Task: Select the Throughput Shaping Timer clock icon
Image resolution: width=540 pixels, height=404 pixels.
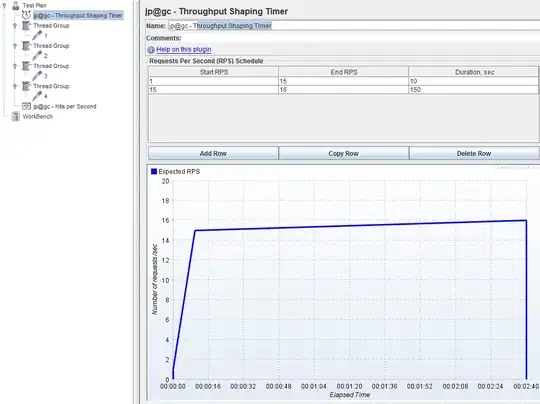Action: 27,15
